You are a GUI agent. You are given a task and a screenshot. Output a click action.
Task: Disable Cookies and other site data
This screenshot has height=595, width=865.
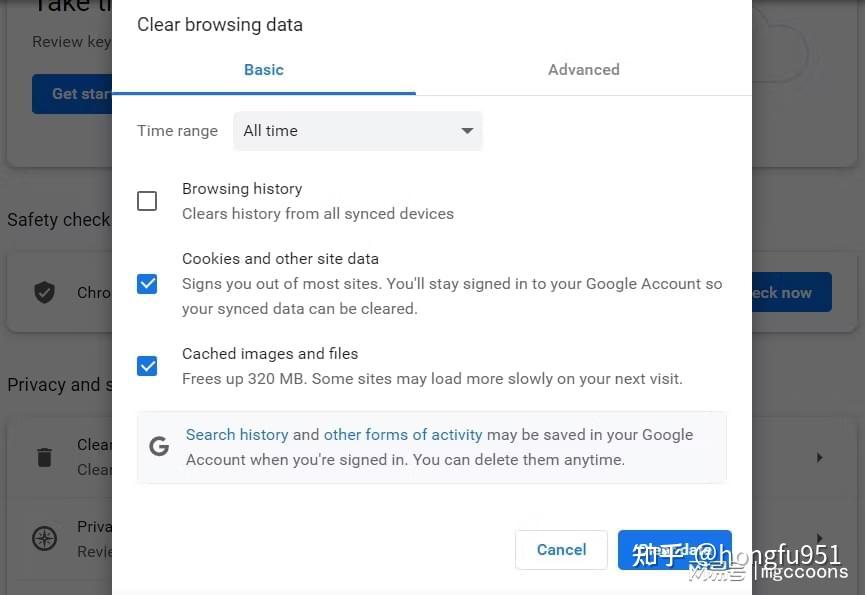pos(147,284)
